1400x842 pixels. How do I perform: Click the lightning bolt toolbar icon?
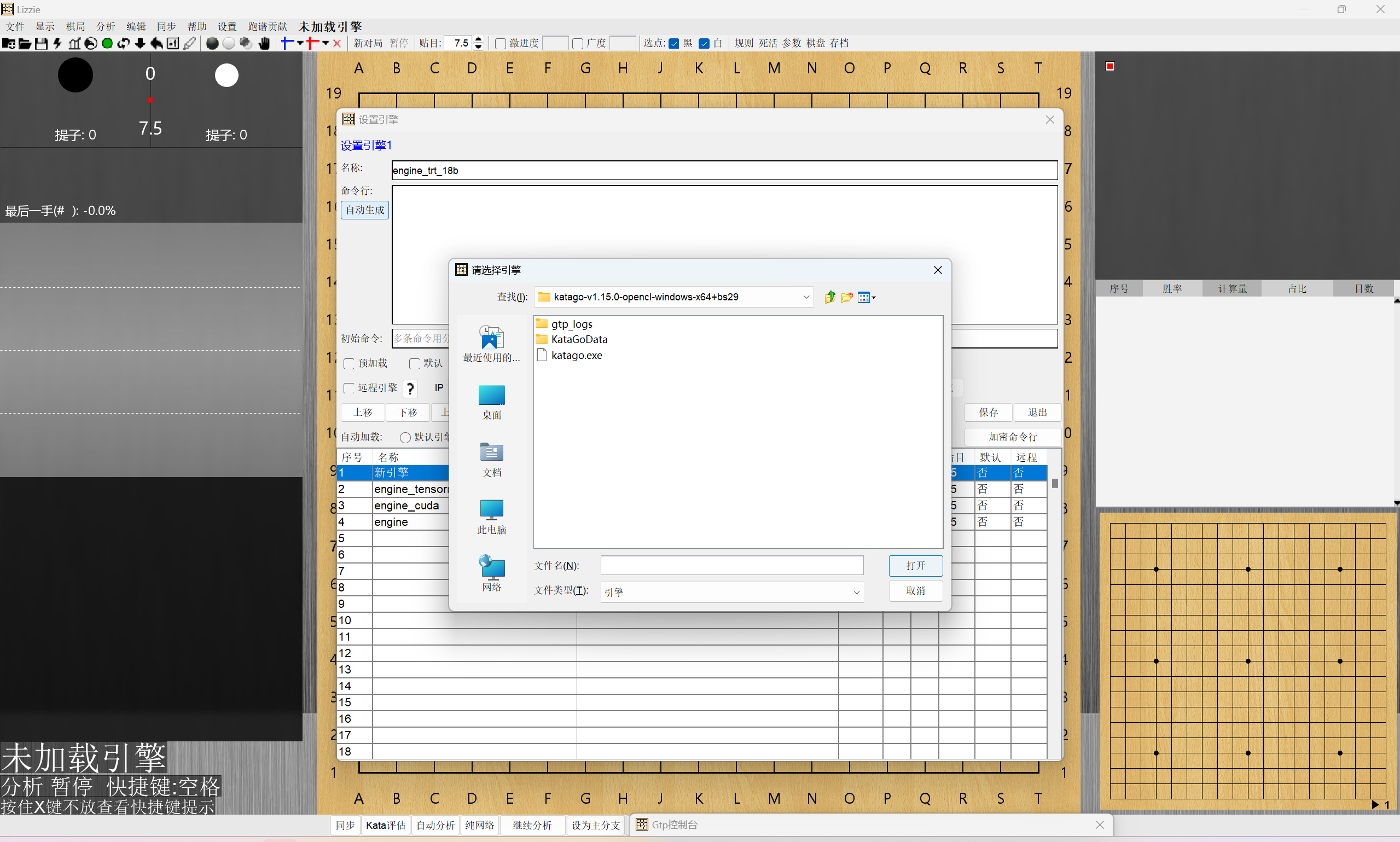point(57,43)
